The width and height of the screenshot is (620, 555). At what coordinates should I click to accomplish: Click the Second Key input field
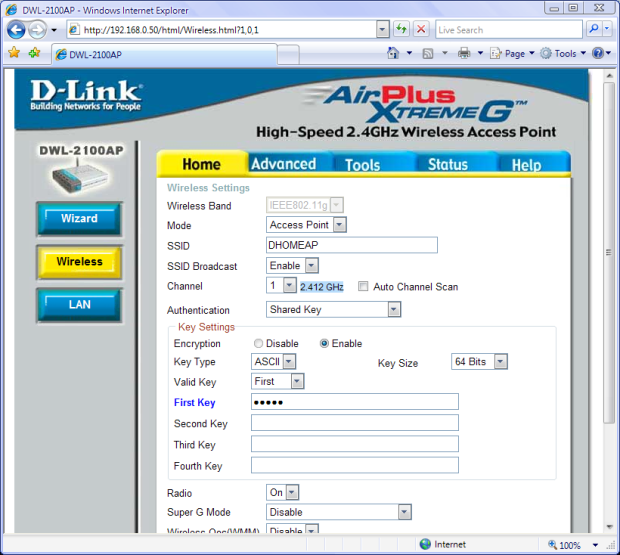tap(355, 423)
